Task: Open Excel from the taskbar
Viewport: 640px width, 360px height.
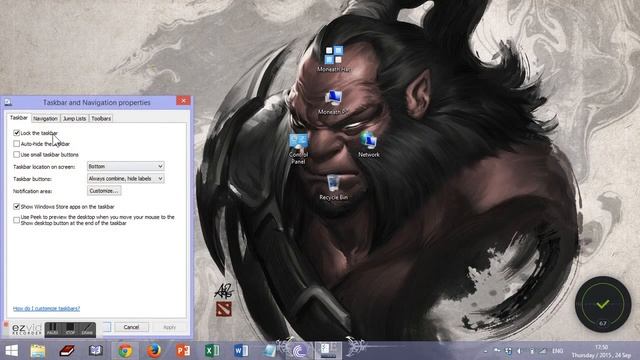Action: (x=212, y=351)
